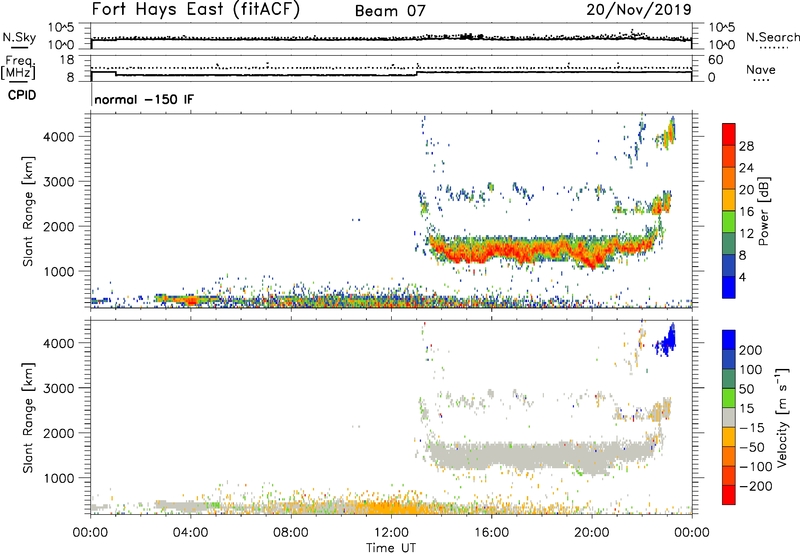Click the "Time UT" axis title
Viewport: 800px width, 554px height.
coord(391,548)
